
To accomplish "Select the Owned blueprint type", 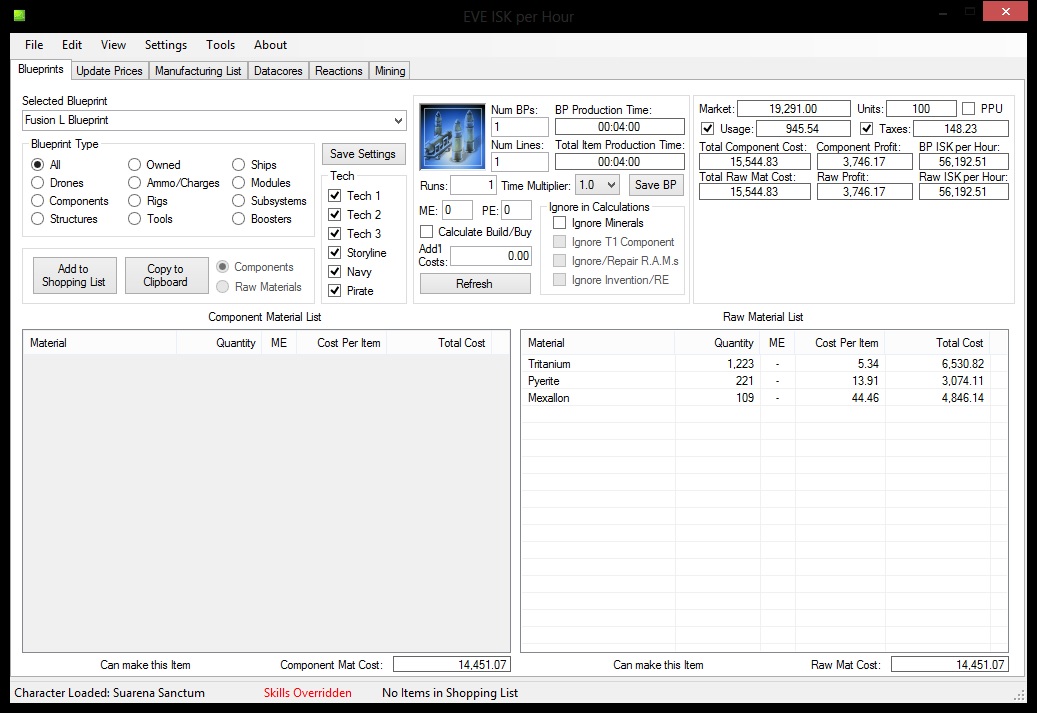I will (x=134, y=165).
